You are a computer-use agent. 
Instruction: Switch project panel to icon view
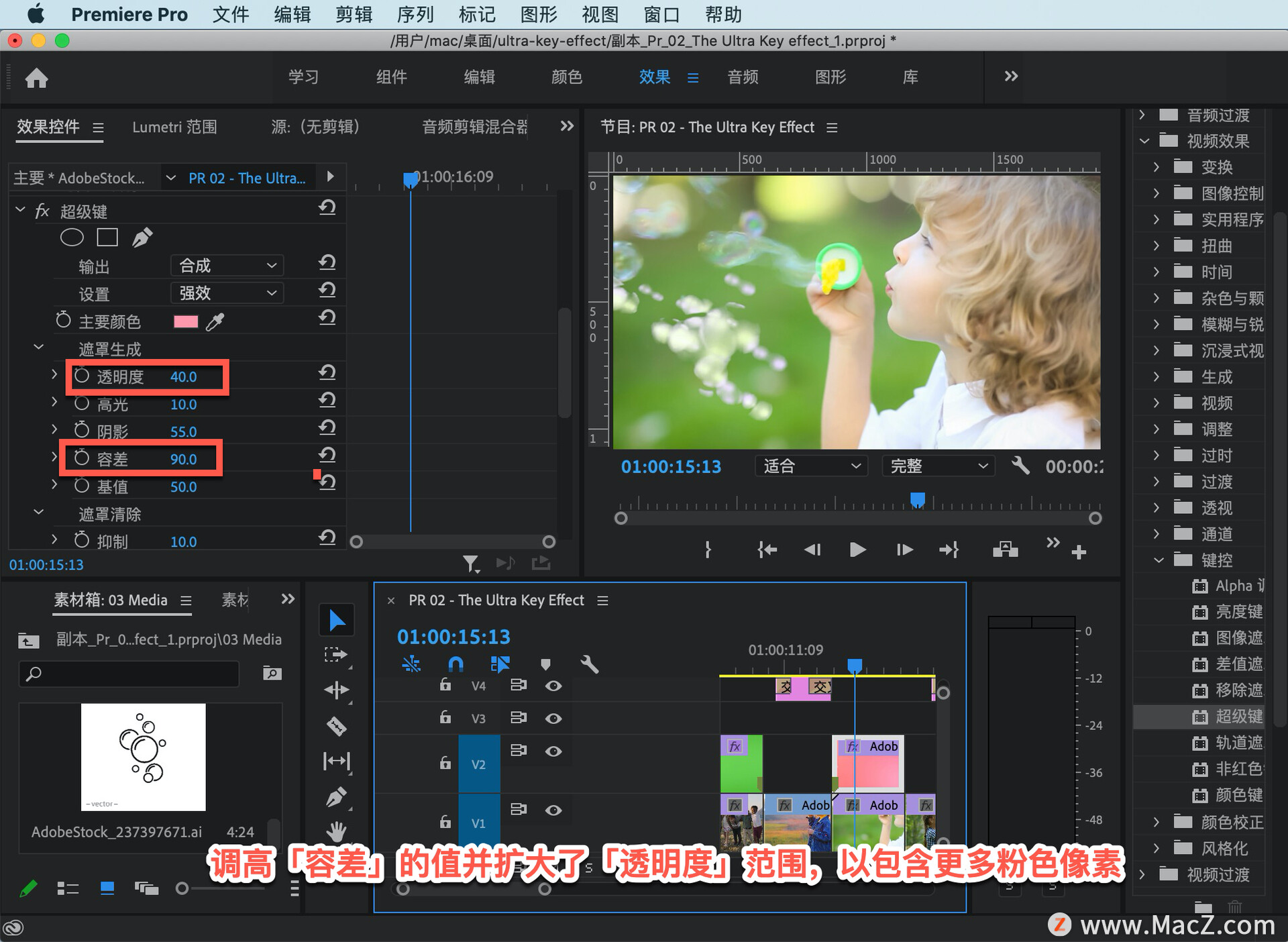(x=107, y=888)
